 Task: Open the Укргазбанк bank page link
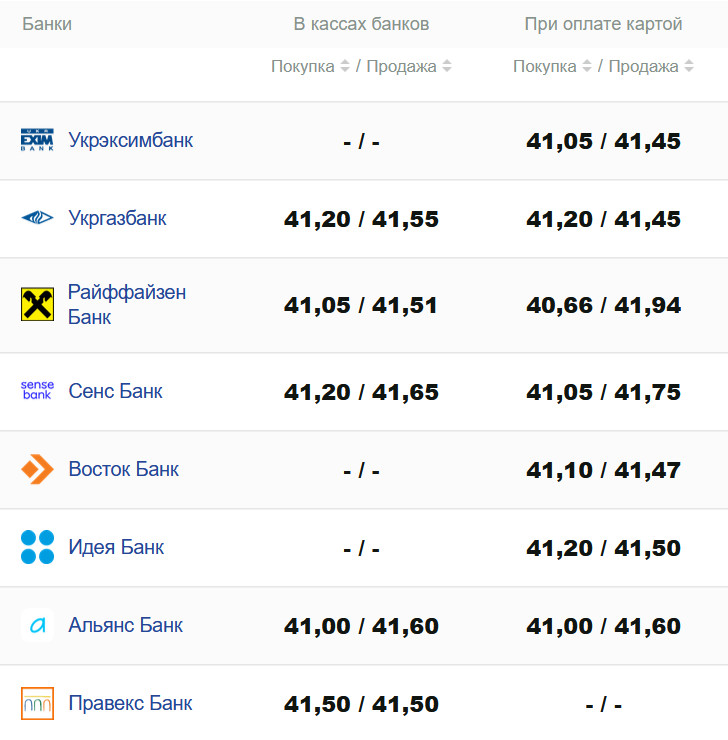(117, 218)
